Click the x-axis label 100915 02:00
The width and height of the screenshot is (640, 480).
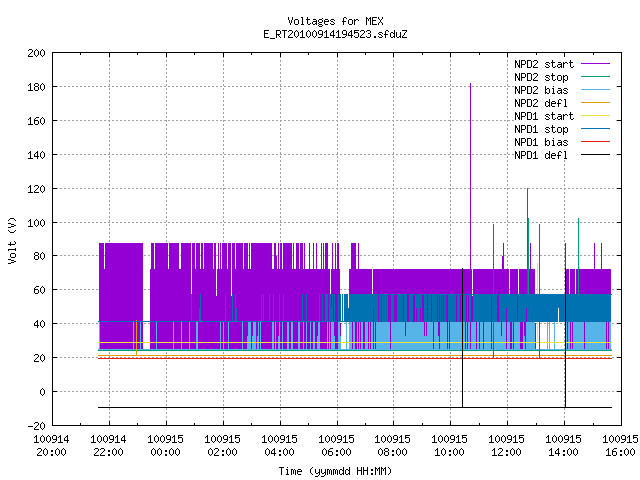tap(222, 446)
